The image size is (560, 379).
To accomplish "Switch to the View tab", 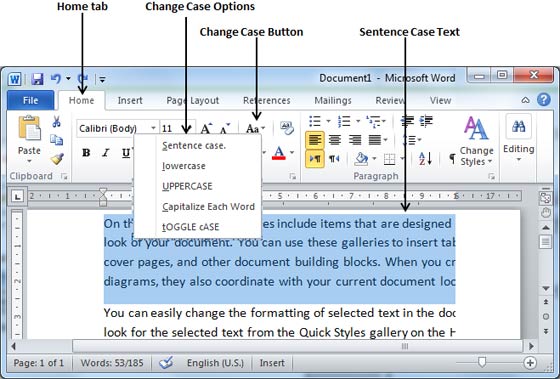I will [x=440, y=100].
